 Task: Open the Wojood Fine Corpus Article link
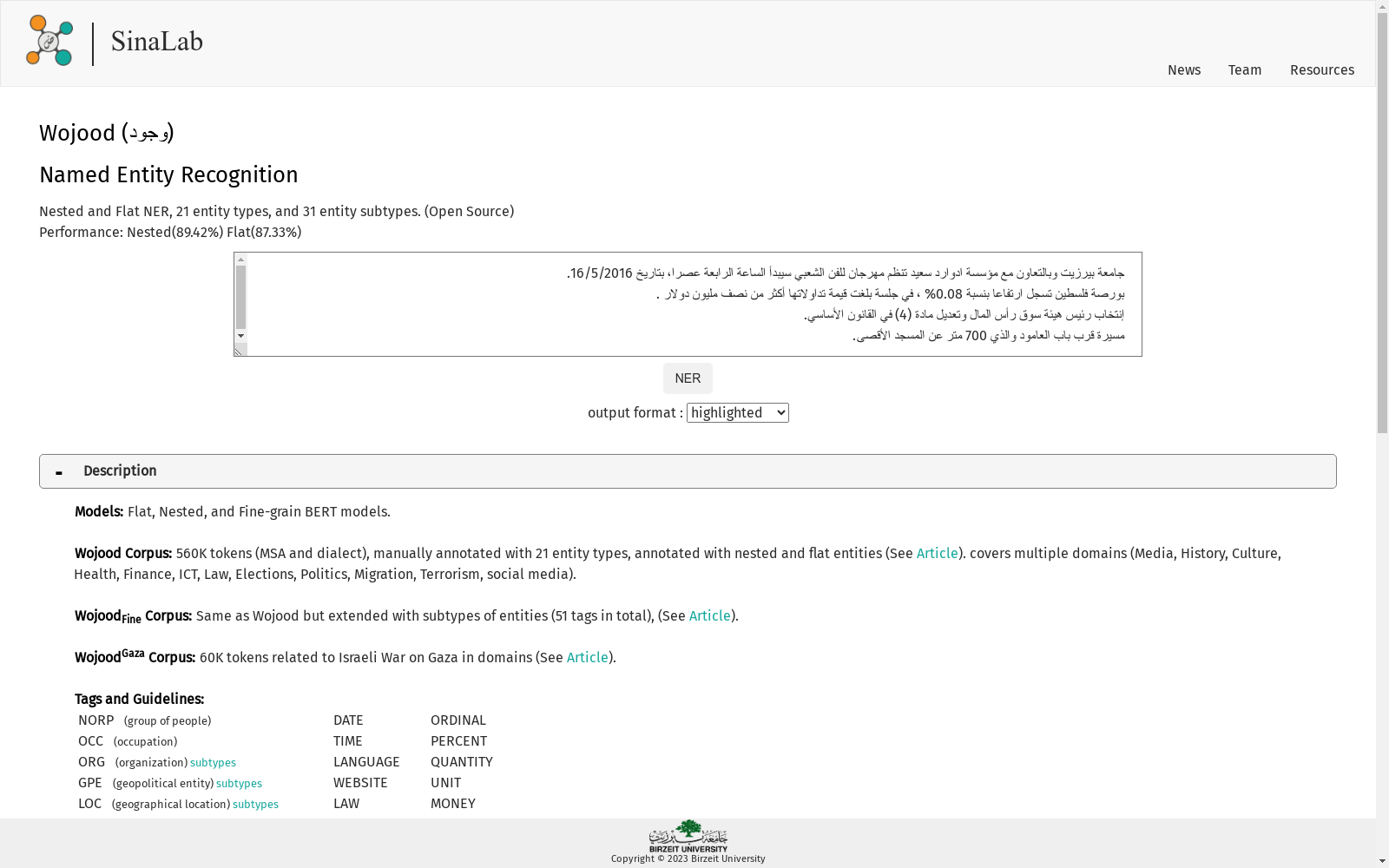(x=709, y=616)
